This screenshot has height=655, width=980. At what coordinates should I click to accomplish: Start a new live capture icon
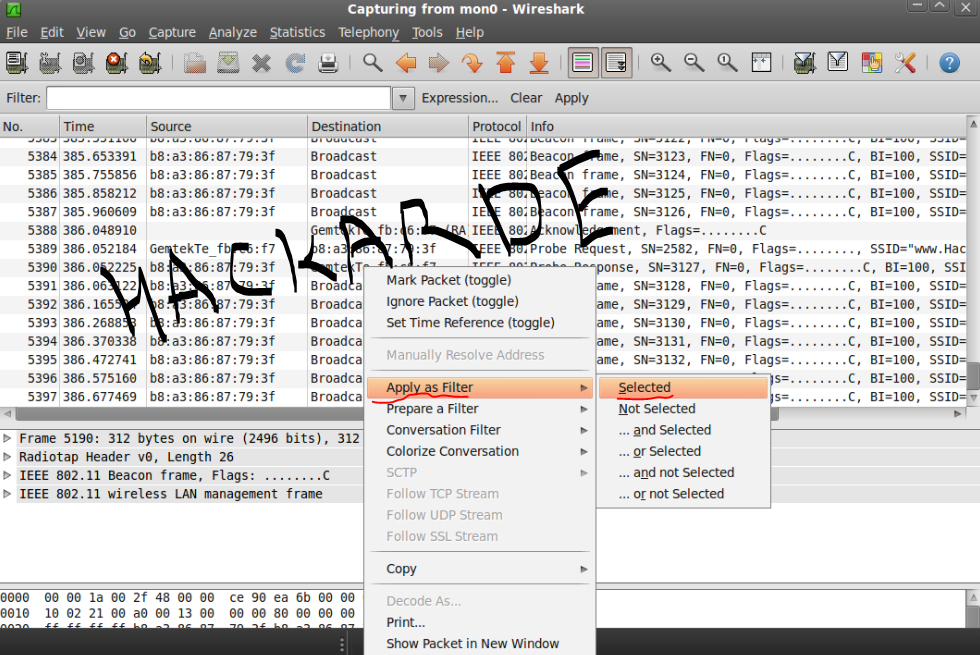coord(83,62)
